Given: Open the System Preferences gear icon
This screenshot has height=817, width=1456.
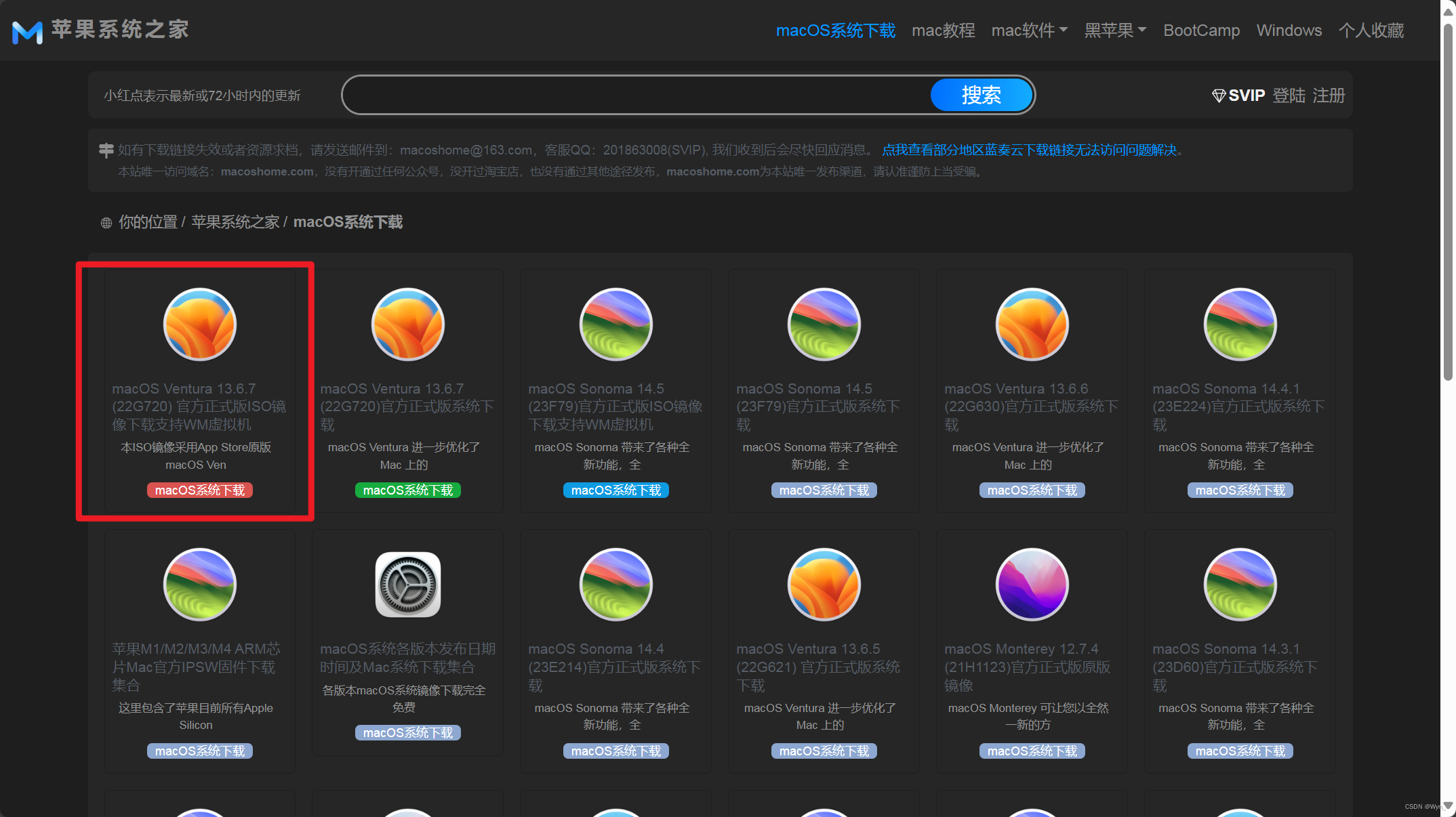Looking at the screenshot, I should 408,585.
